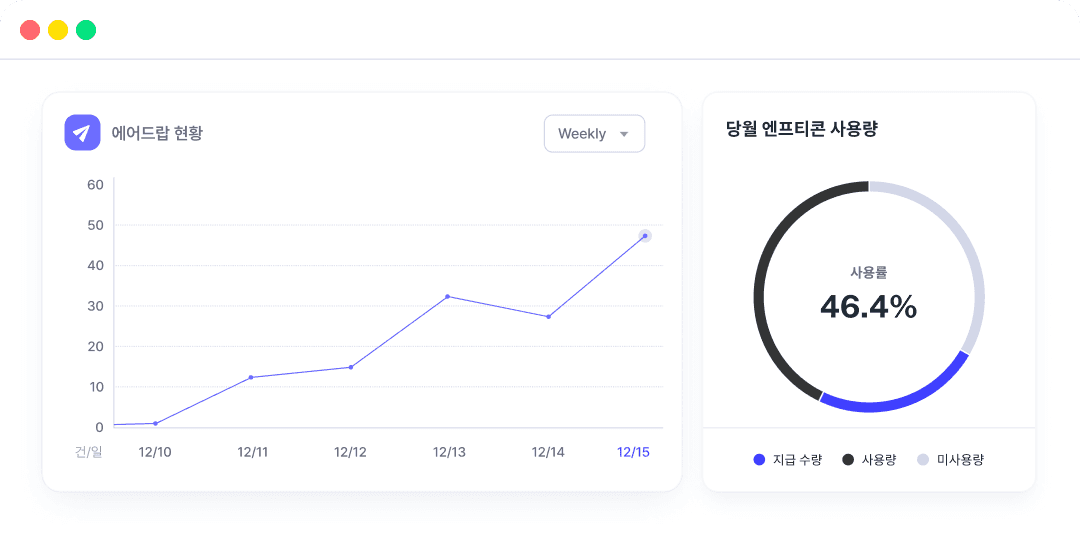The image size is (1080, 540).
Task: Select the 12/15 date axis label
Action: coord(634,453)
